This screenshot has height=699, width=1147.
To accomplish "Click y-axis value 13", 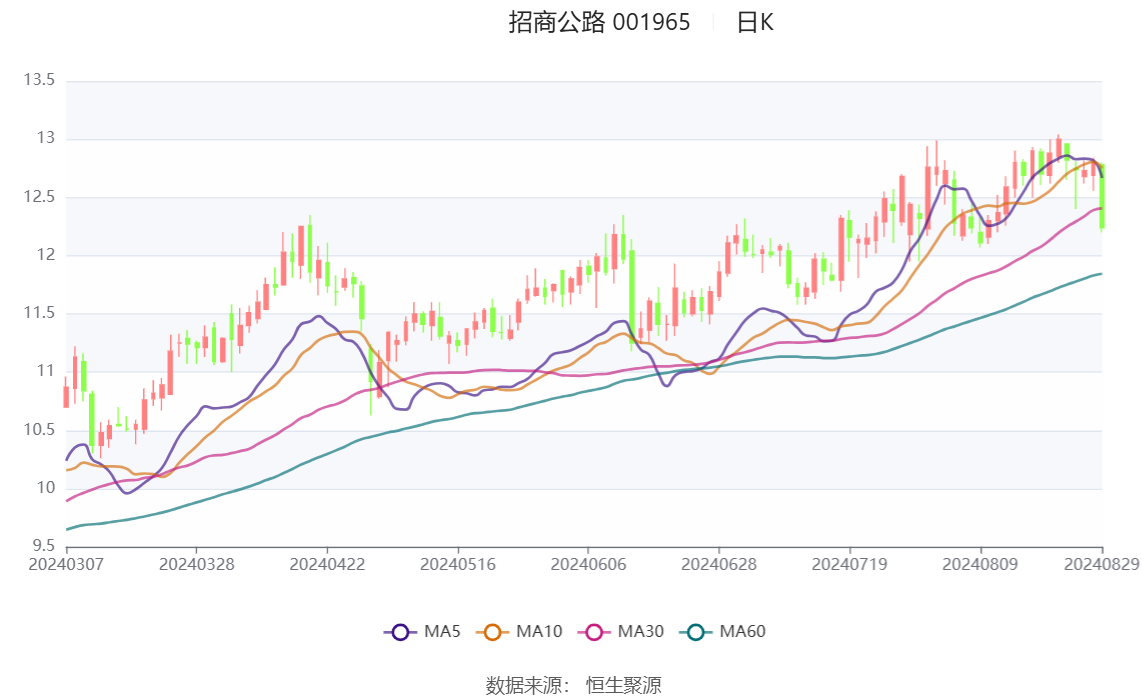I will pos(46,138).
